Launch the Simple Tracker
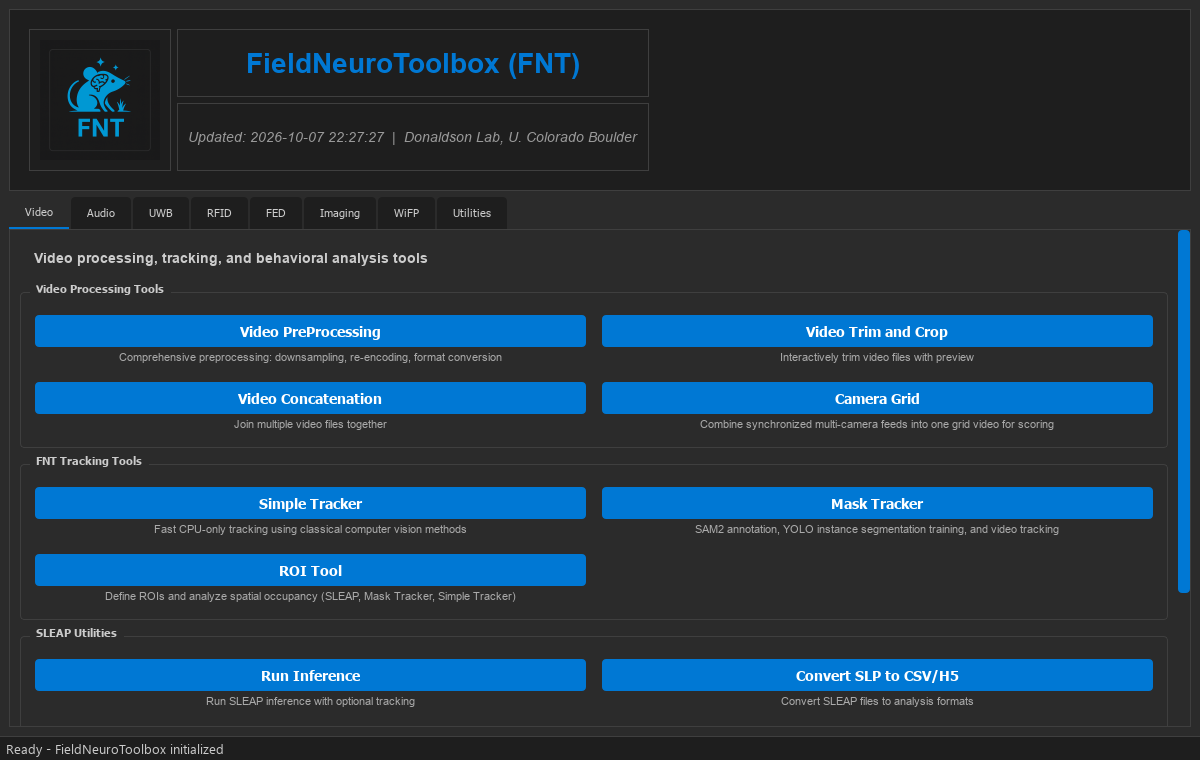 [310, 503]
